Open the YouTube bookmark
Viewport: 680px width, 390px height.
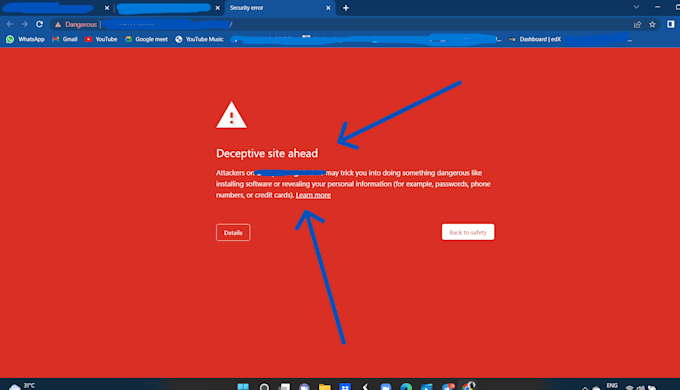[101, 39]
